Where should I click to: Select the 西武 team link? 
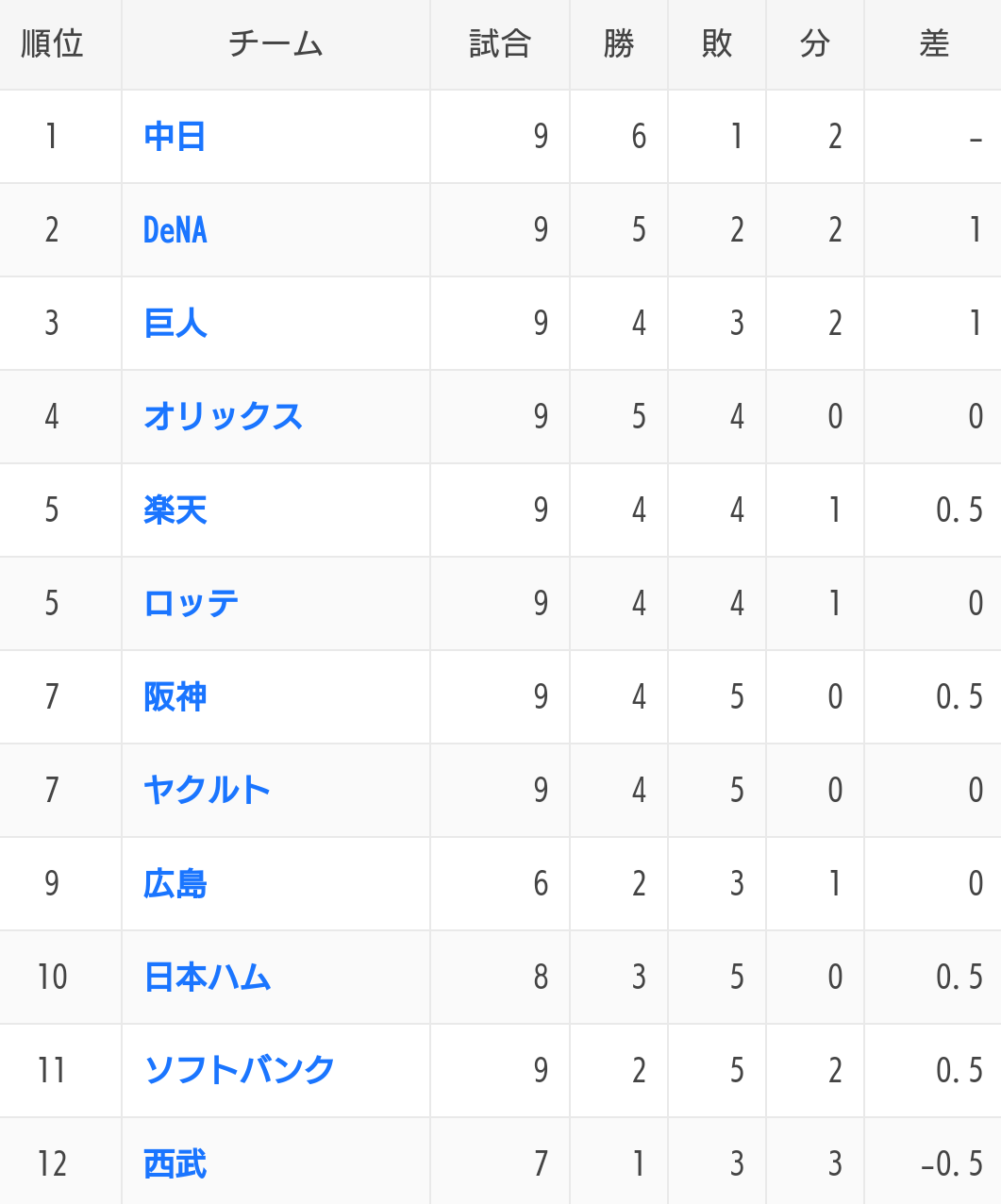click(x=175, y=1164)
